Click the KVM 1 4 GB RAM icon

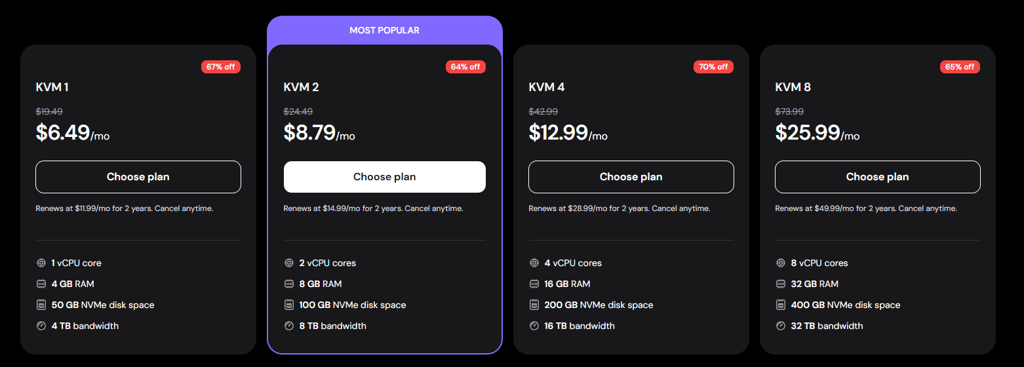[41, 284]
